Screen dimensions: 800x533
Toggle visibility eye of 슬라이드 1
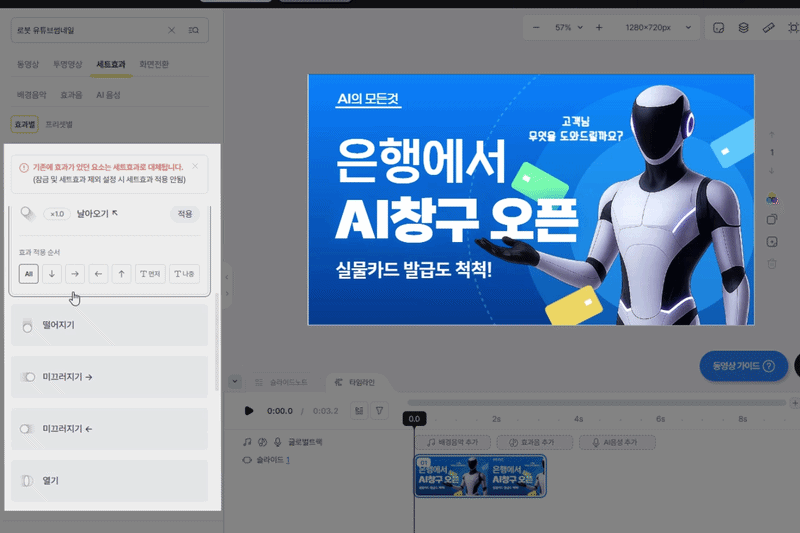[x=247, y=460]
